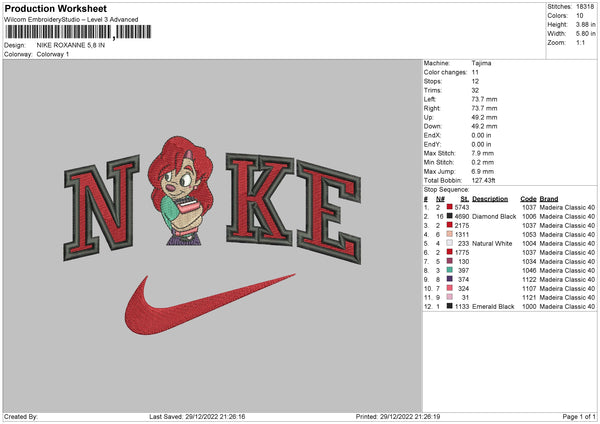
Task: Select the Colorway 1 value
Action: tap(53, 54)
